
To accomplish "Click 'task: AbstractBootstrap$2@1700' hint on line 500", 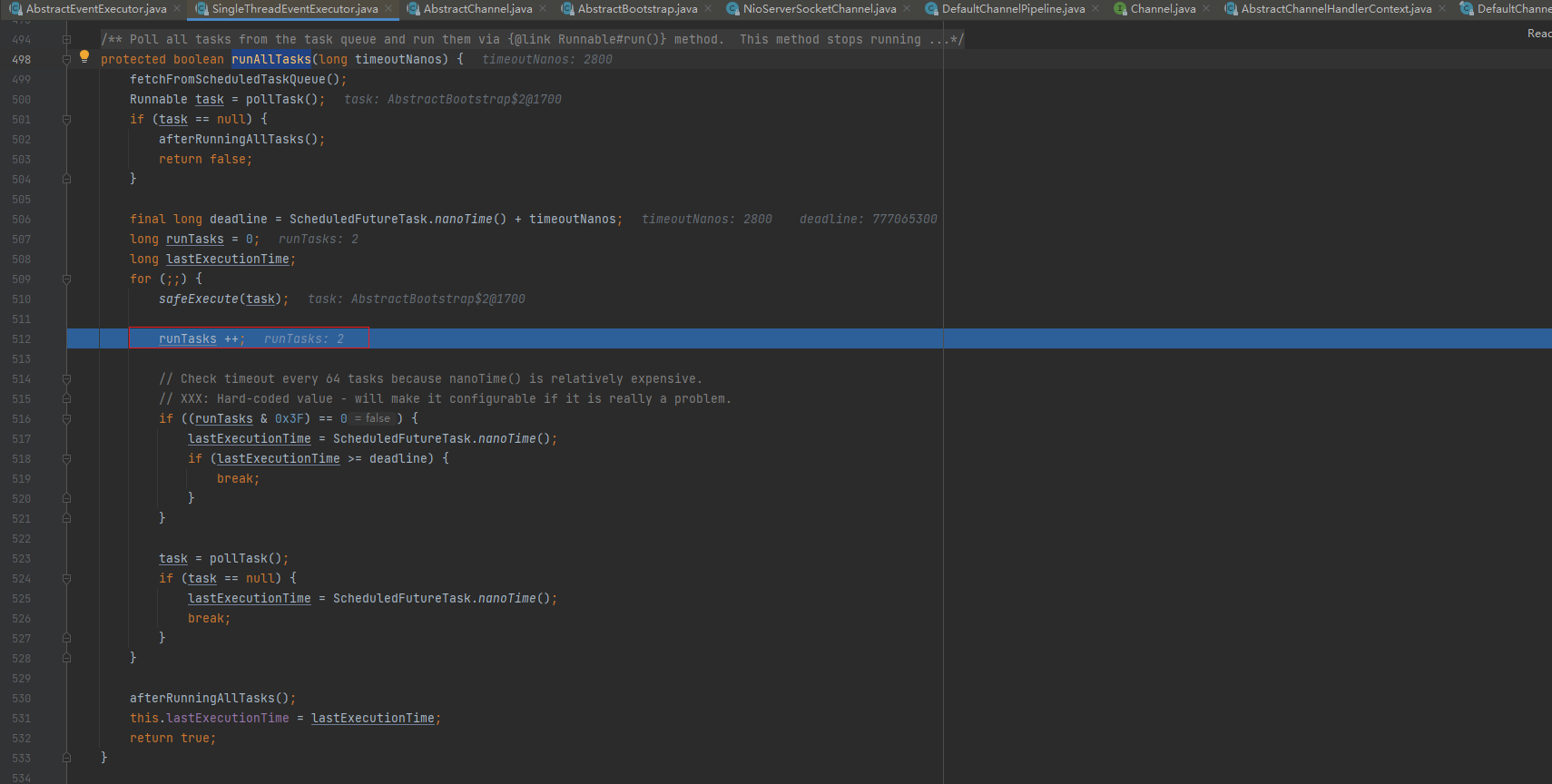I will pyautogui.click(x=453, y=100).
